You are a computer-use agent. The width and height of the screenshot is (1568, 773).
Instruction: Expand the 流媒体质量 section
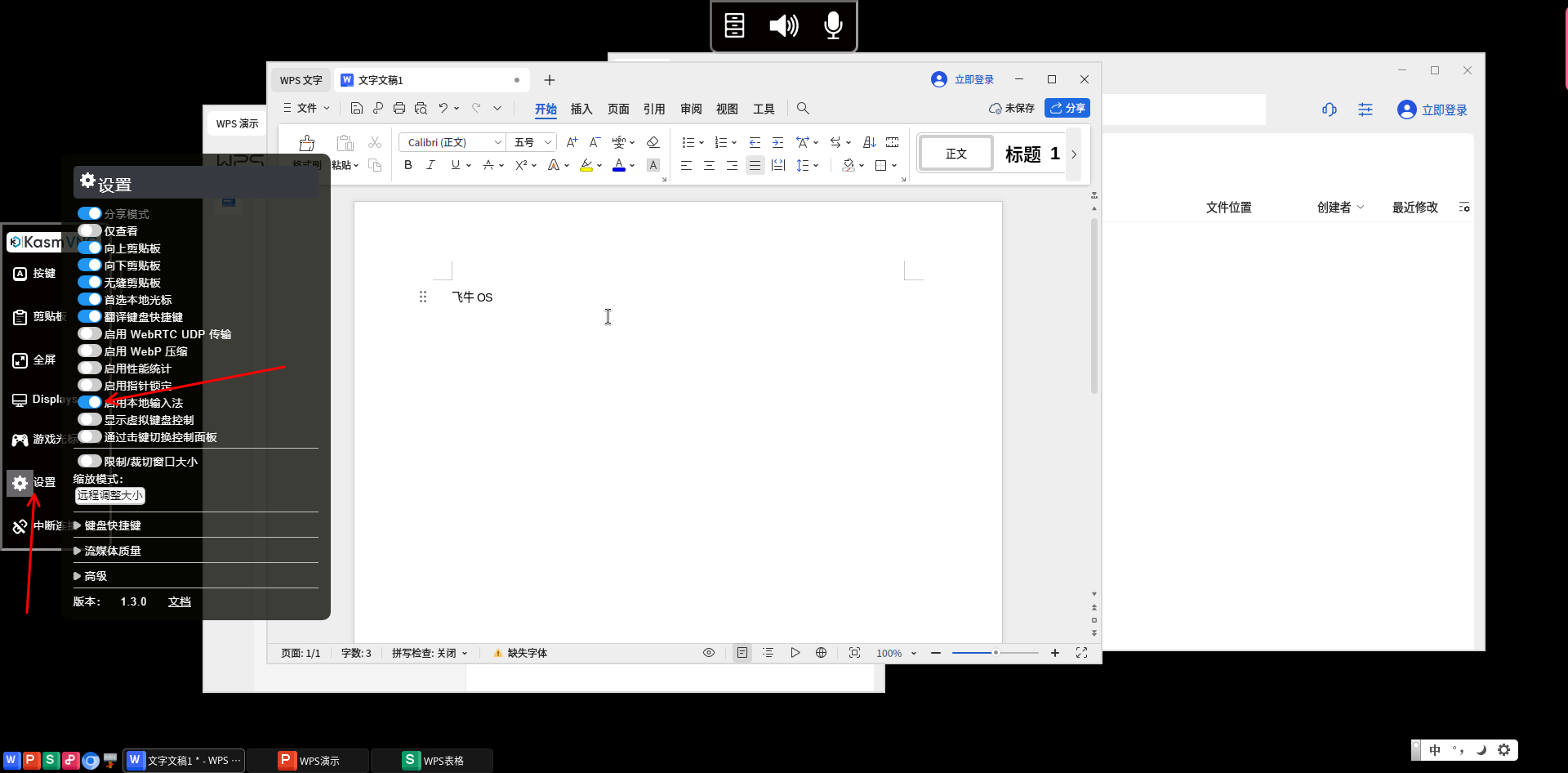[107, 551]
